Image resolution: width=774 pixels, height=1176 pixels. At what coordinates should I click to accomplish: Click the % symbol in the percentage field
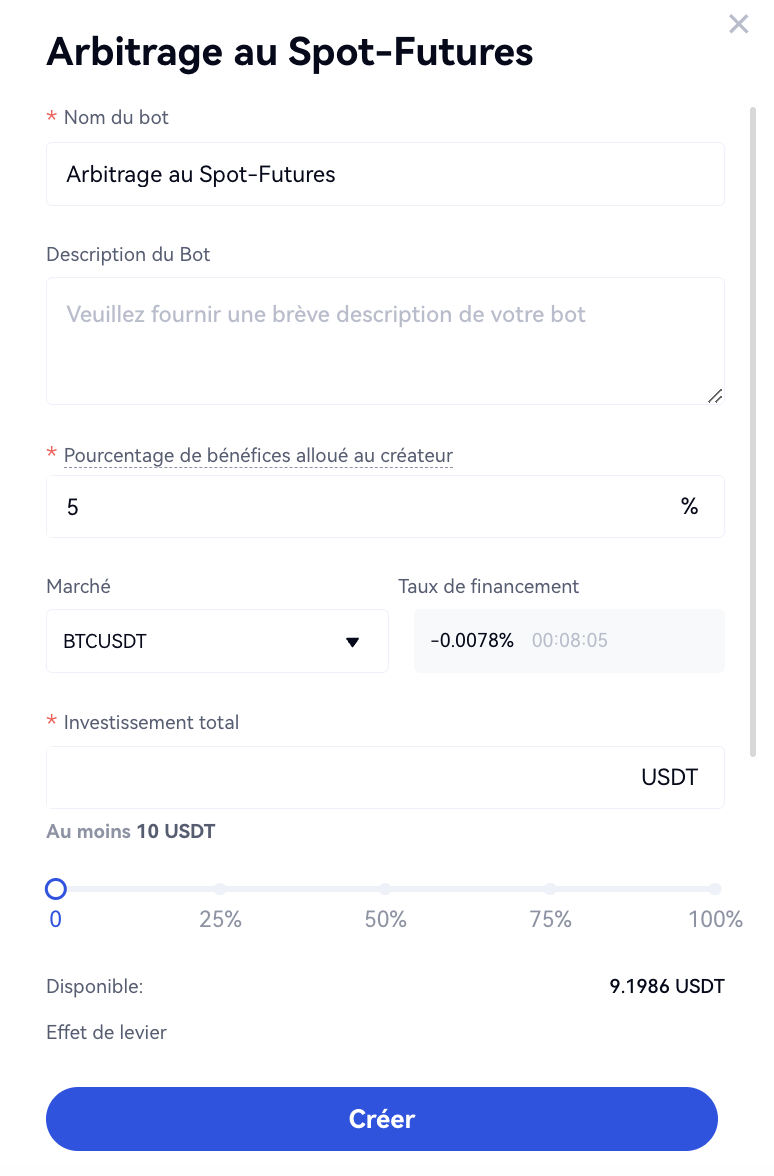689,507
